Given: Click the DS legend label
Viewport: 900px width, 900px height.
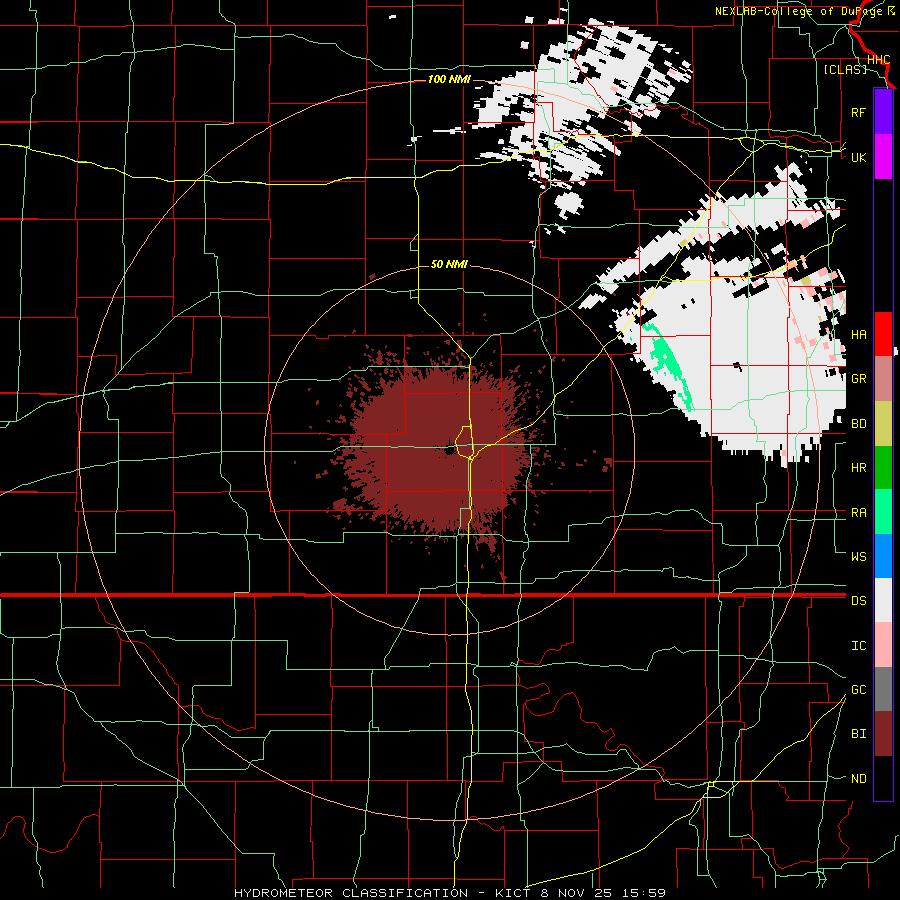Looking at the screenshot, I should (x=858, y=601).
